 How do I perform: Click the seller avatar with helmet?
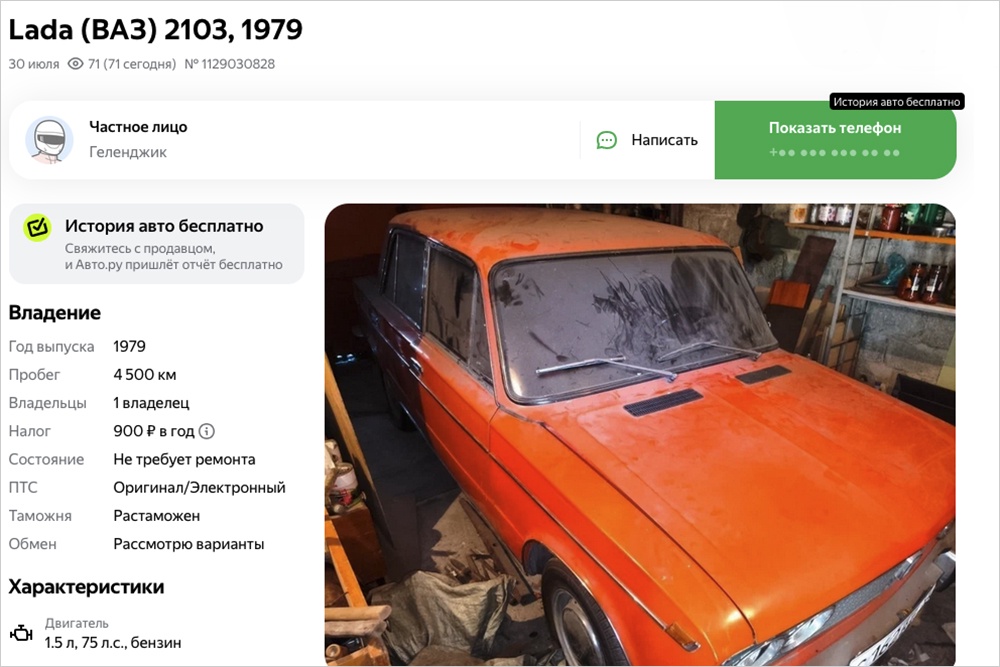coord(49,140)
